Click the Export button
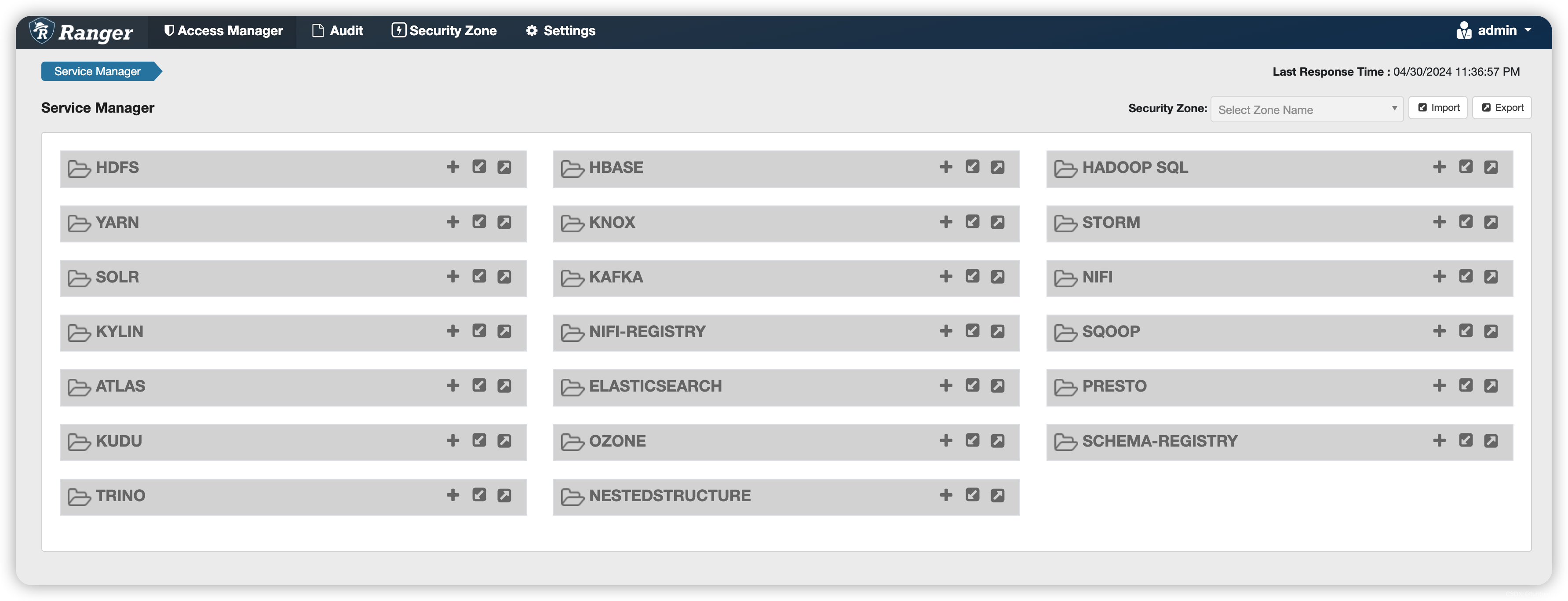The height and width of the screenshot is (601, 1568). pos(1502,107)
